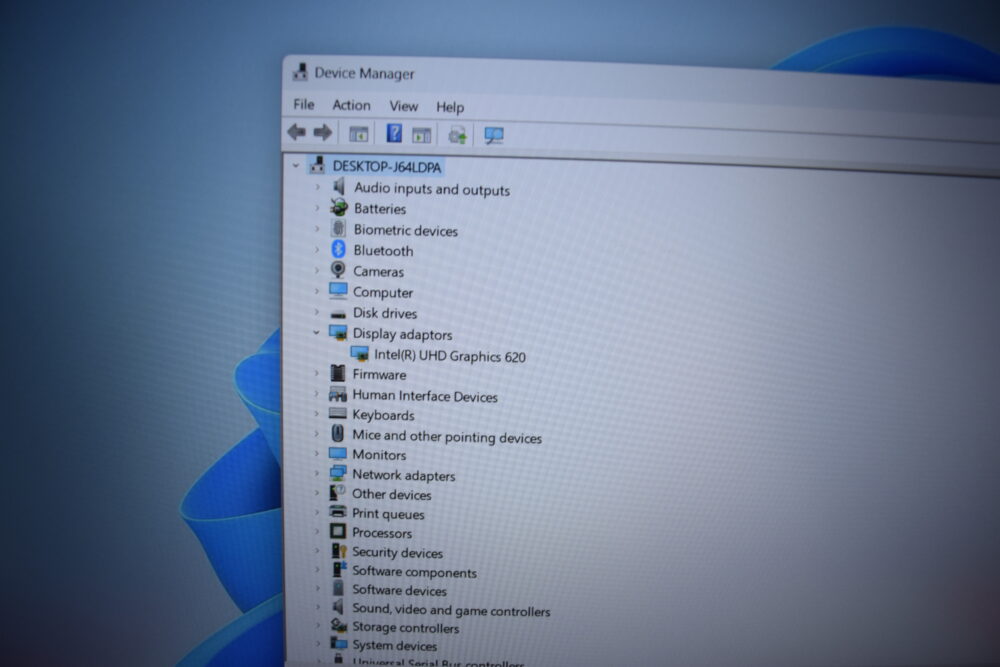Expand the Audio inputs and outputs category
The height and width of the screenshot is (667, 1000).
coord(317,187)
